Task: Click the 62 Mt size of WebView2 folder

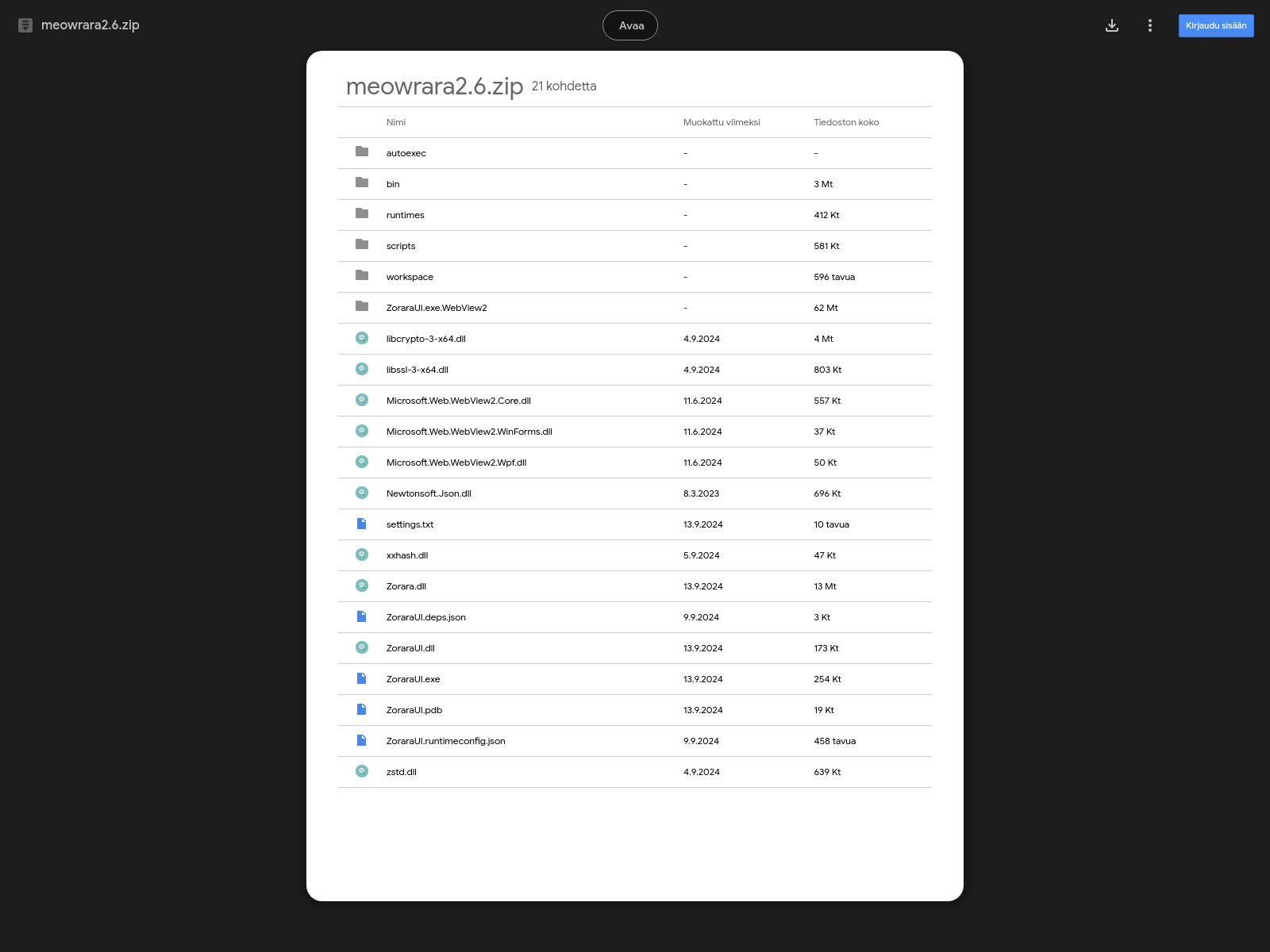Action: tap(825, 308)
